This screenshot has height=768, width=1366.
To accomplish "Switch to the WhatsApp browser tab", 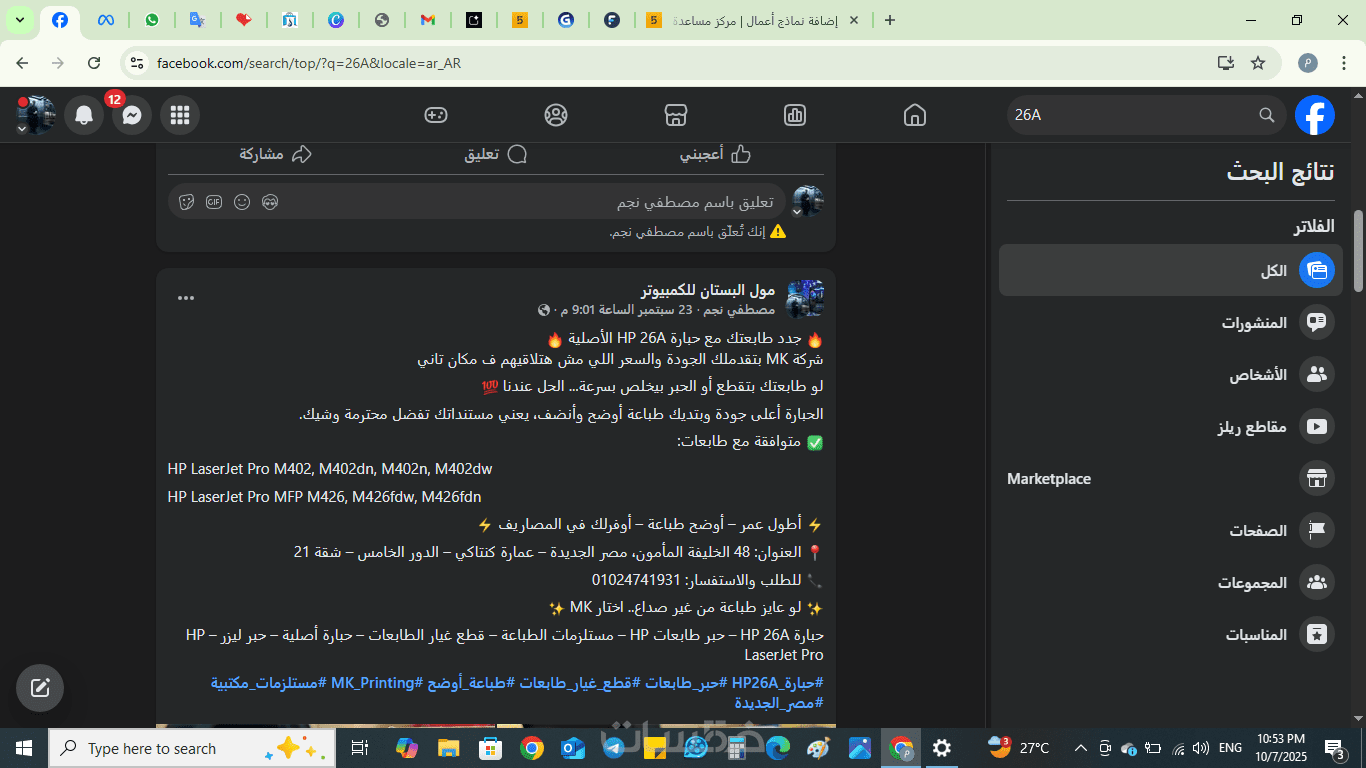I will coord(152,20).
